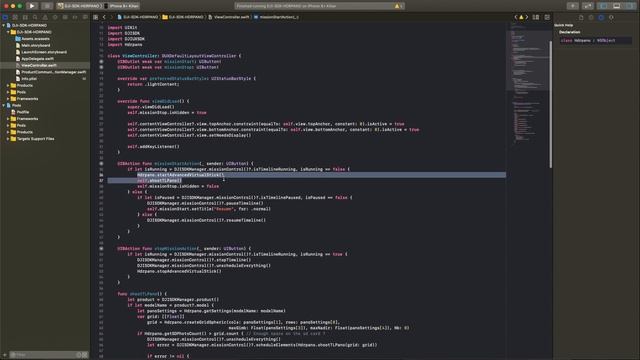This screenshot has height=360, width=640.
Task: Go forward in editor history
Action: coord(111,17)
